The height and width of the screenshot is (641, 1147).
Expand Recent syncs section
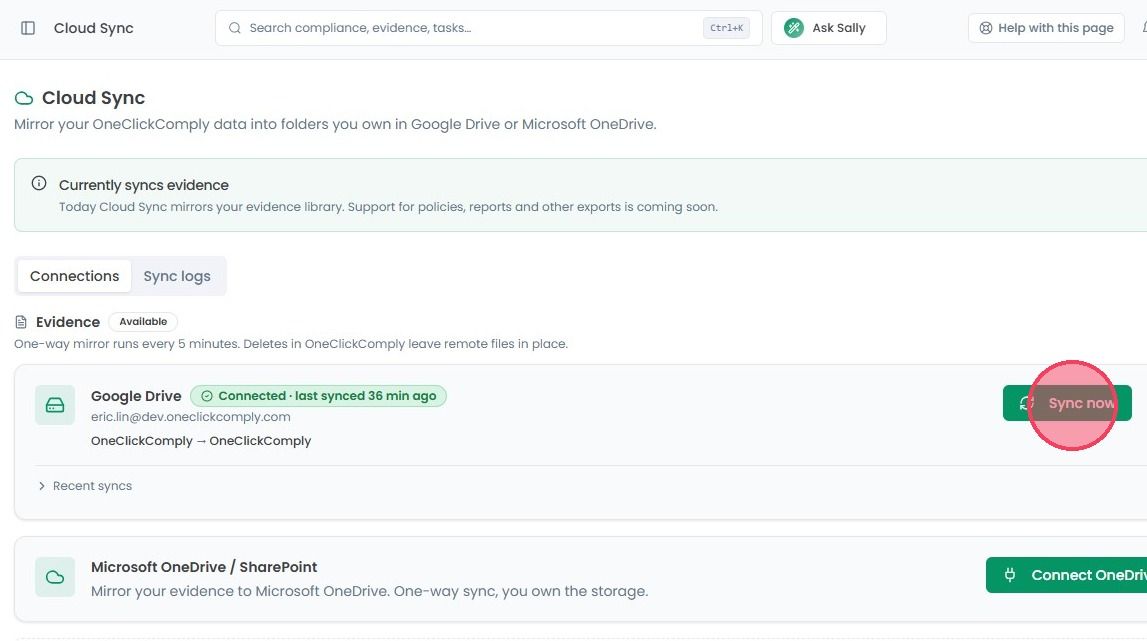click(x=85, y=486)
